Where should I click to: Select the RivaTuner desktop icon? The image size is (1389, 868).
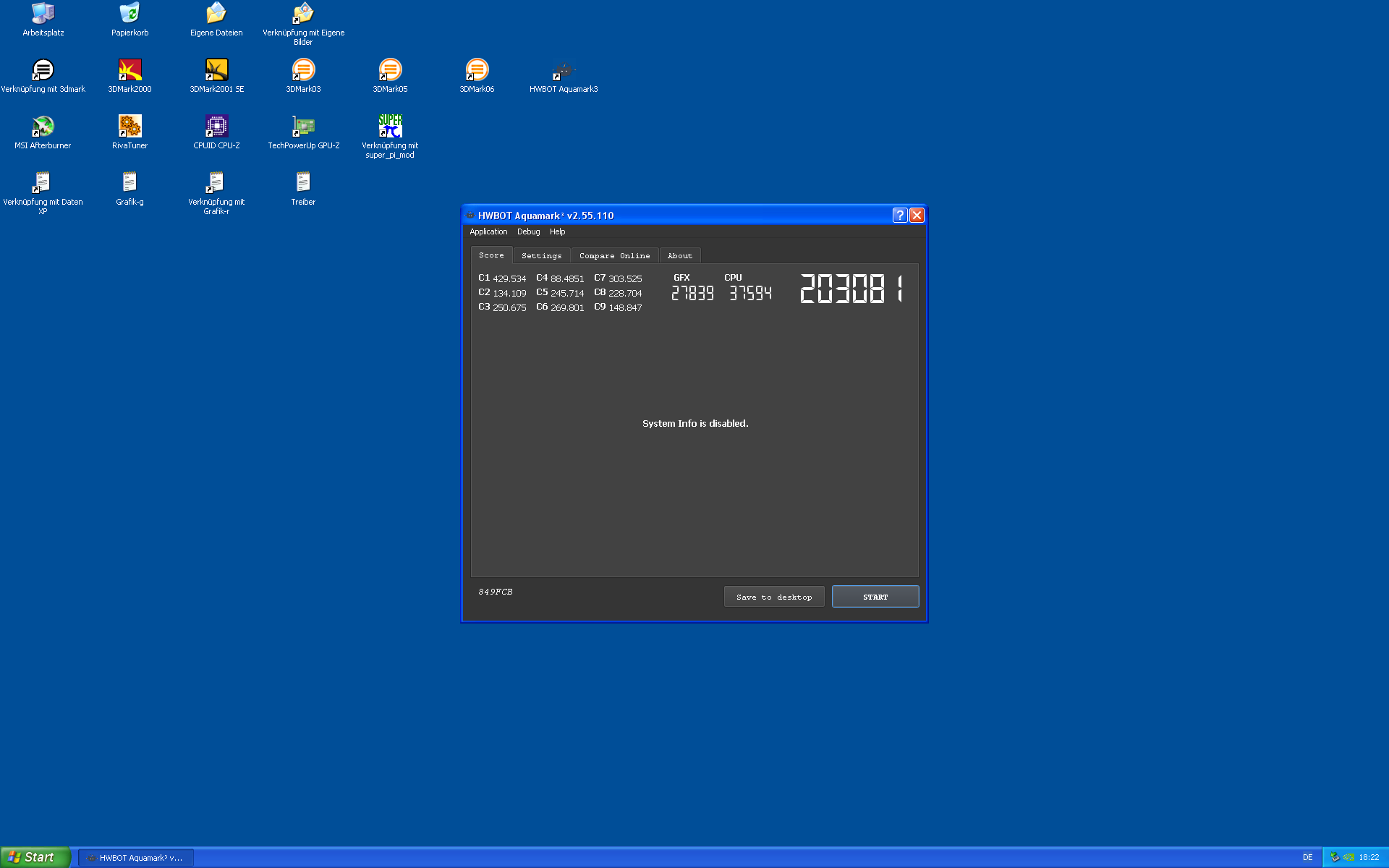[130, 132]
